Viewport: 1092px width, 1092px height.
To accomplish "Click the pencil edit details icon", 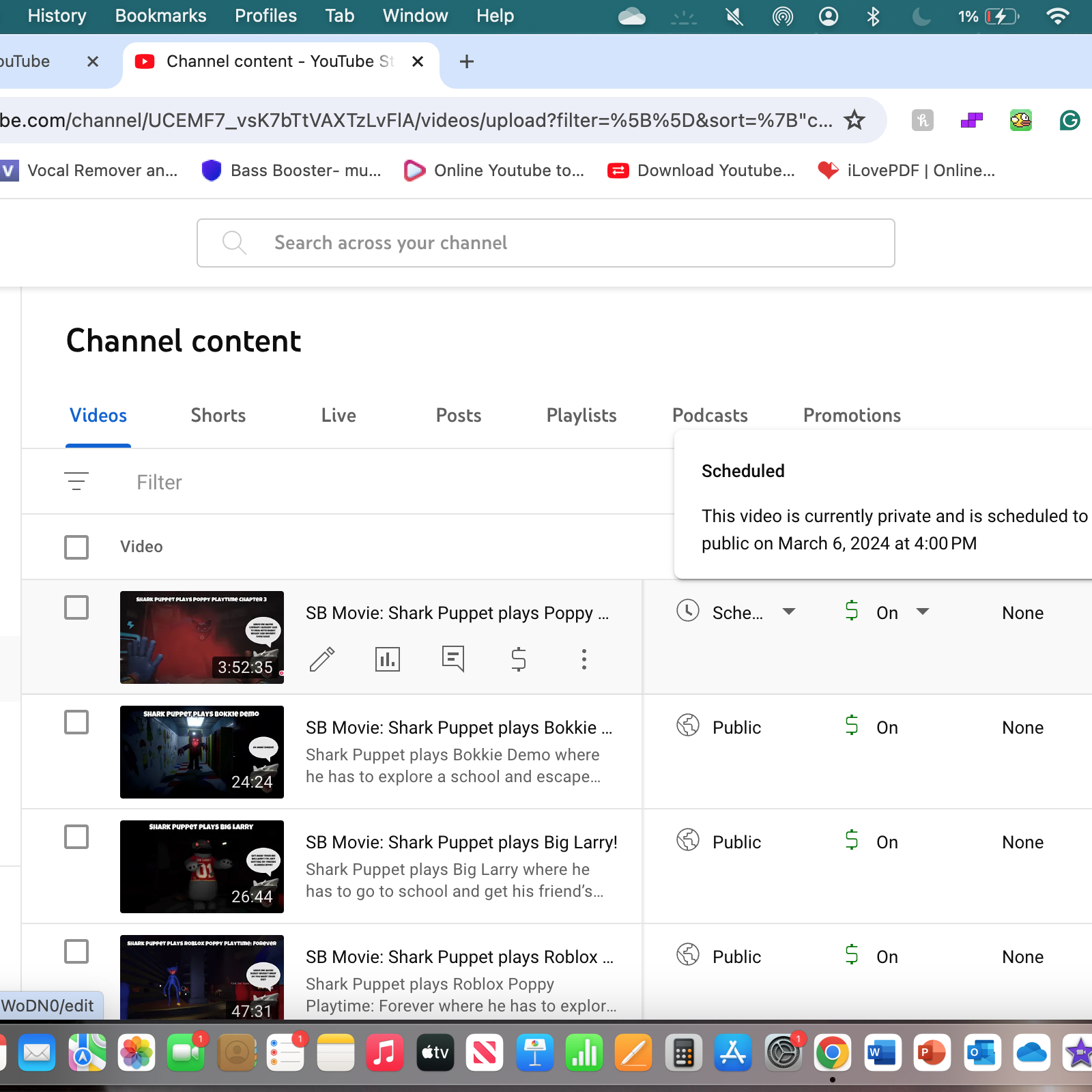I will click(x=321, y=659).
